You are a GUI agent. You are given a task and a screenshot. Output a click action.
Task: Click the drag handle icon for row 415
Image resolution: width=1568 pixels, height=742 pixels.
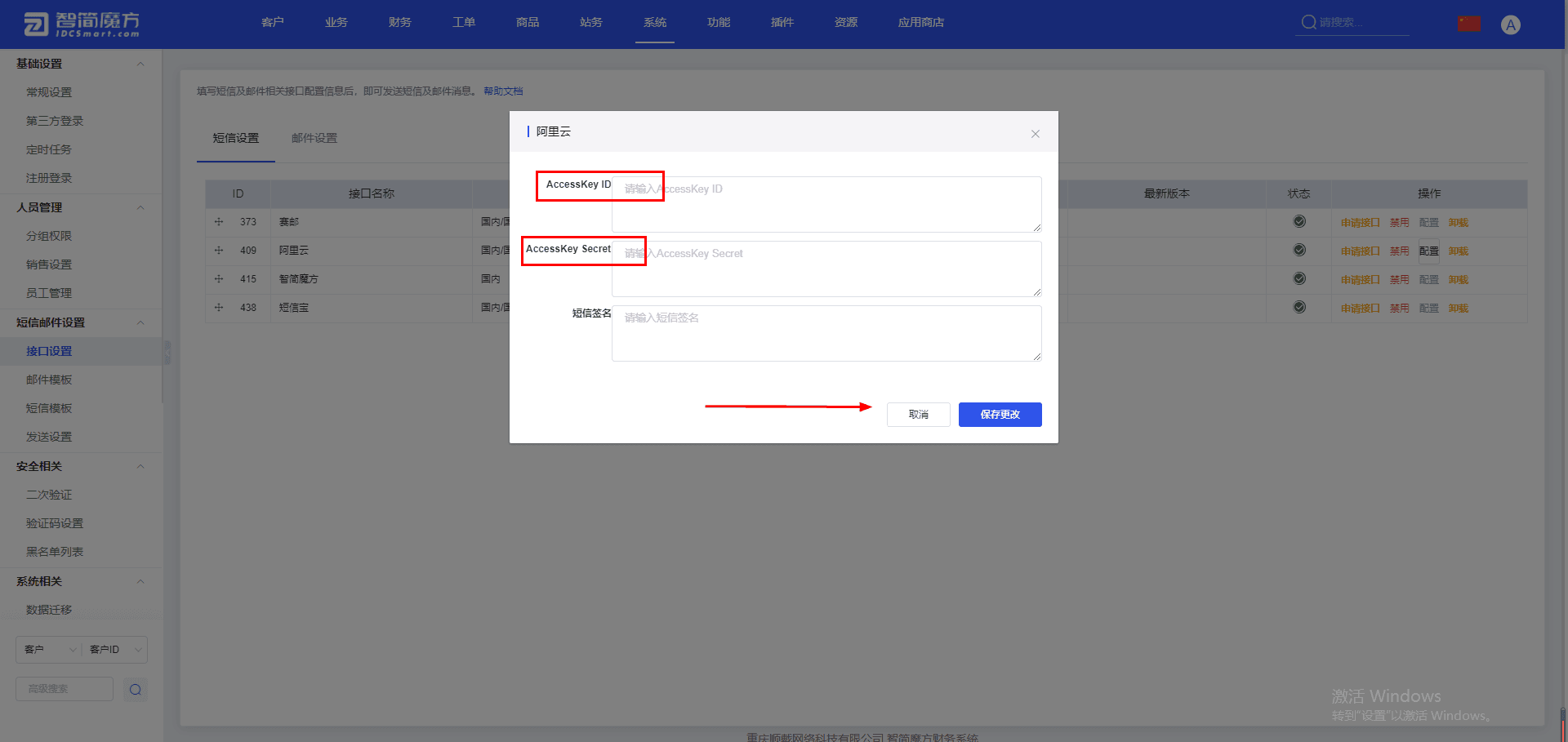[x=219, y=279]
